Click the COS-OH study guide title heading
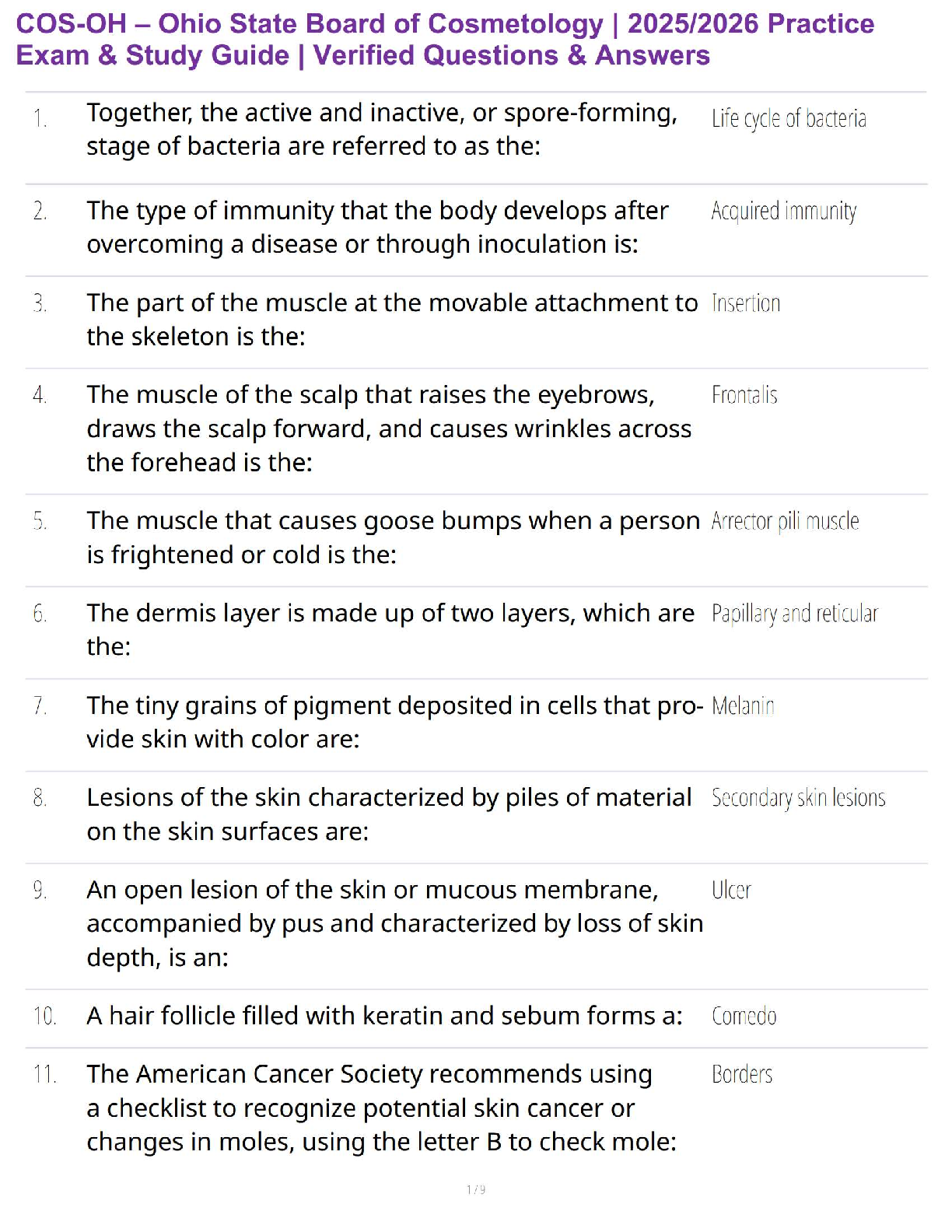Image resolution: width=952 pixels, height=1232 pixels. coord(444,40)
